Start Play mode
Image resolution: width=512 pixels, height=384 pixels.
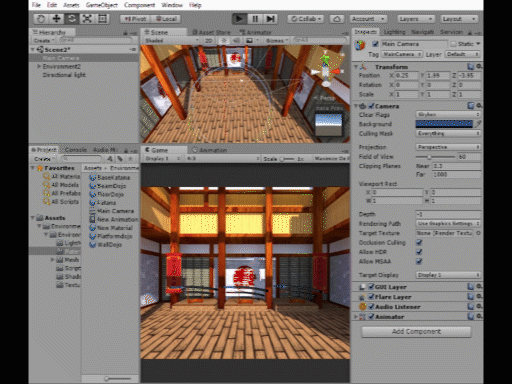click(x=239, y=19)
